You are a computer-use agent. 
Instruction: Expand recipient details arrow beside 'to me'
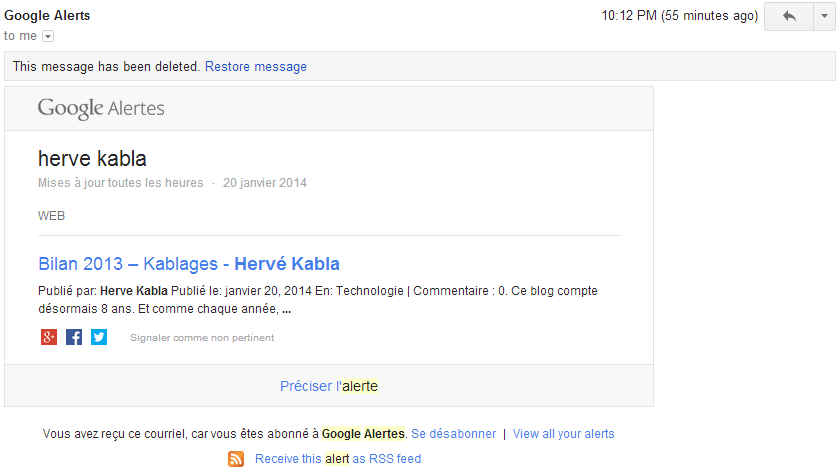(48, 36)
